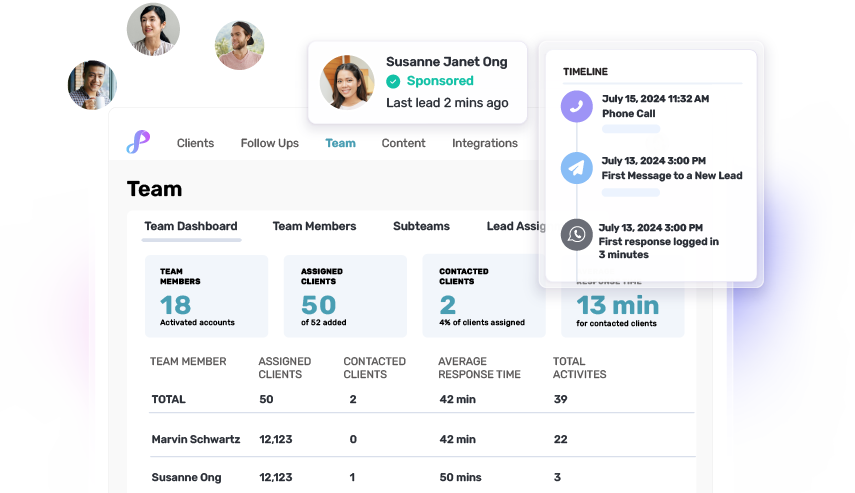The height and width of the screenshot is (493, 855).
Task: Open the Content navigation item
Action: click(x=403, y=143)
